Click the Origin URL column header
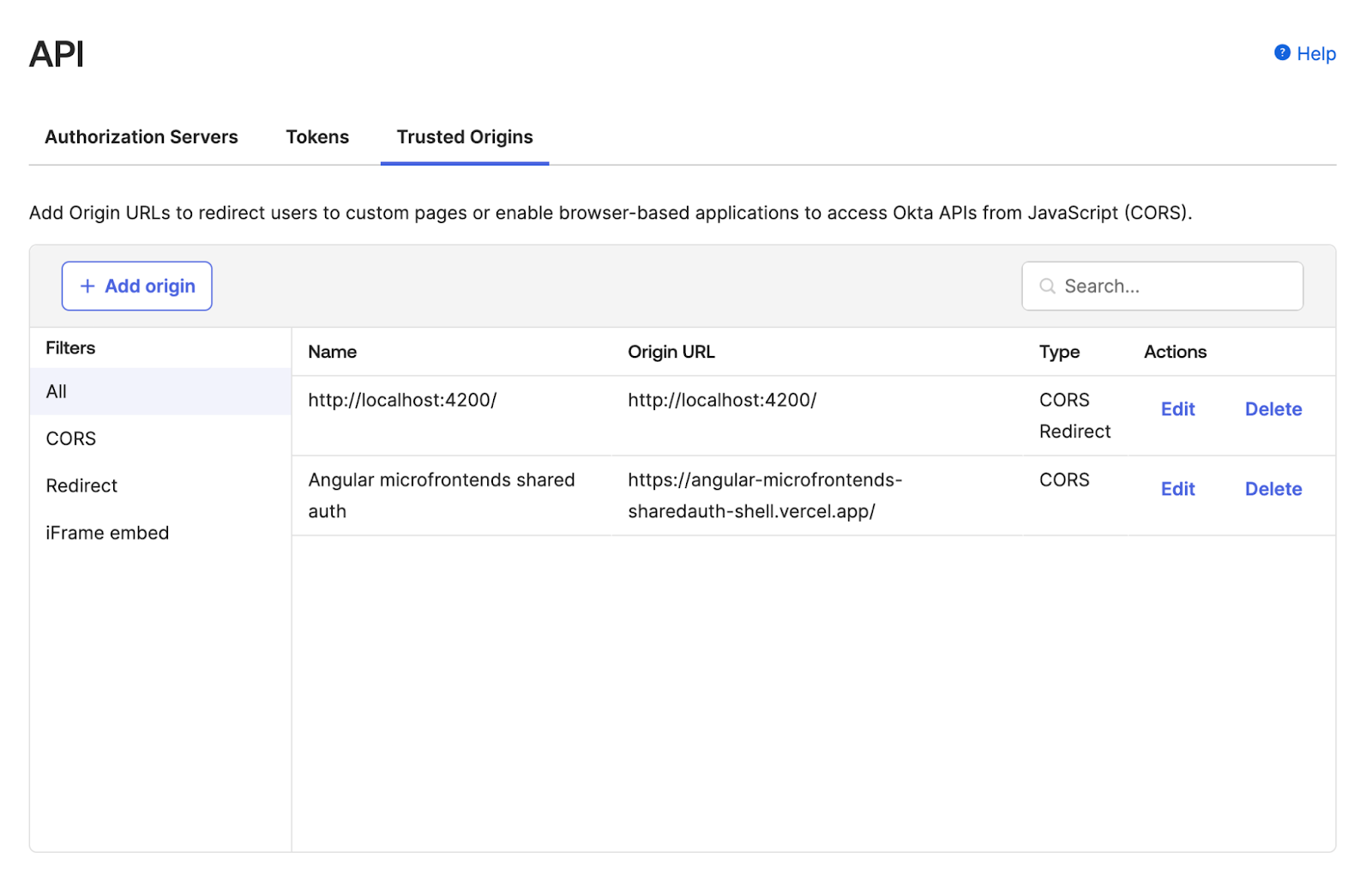Image resolution: width=1372 pixels, height=881 pixels. (671, 353)
